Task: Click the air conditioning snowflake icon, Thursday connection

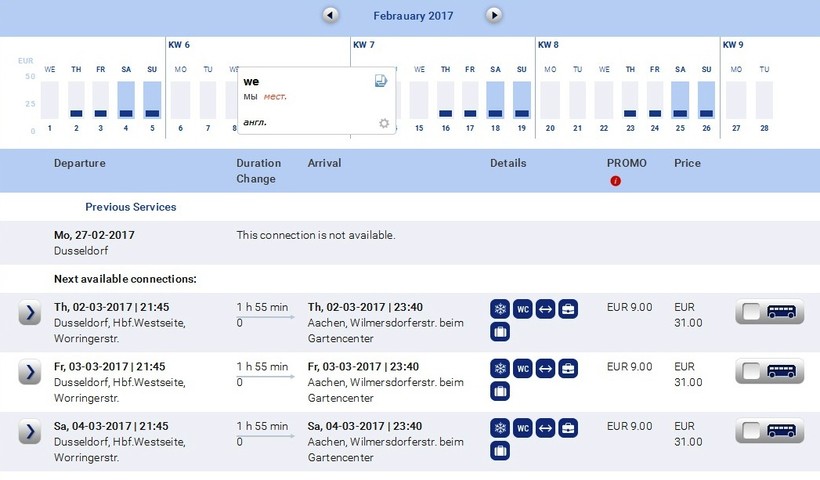Action: (x=499, y=309)
